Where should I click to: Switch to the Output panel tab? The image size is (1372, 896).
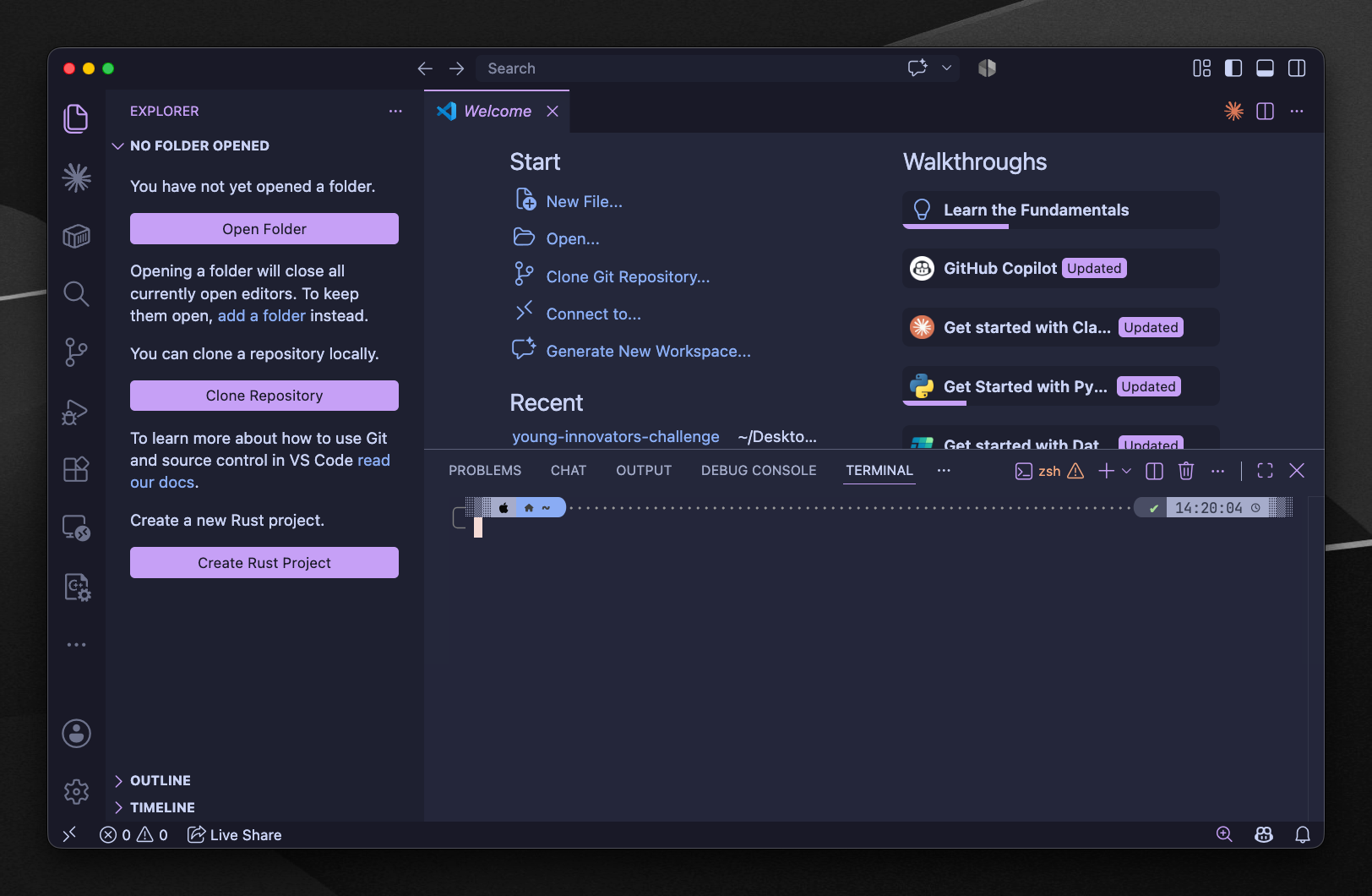[x=644, y=471]
